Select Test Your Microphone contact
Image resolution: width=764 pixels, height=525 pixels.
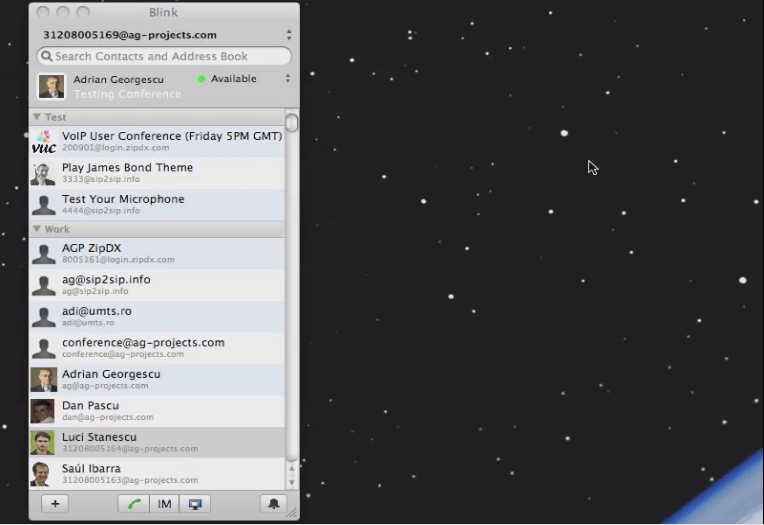tap(123, 204)
